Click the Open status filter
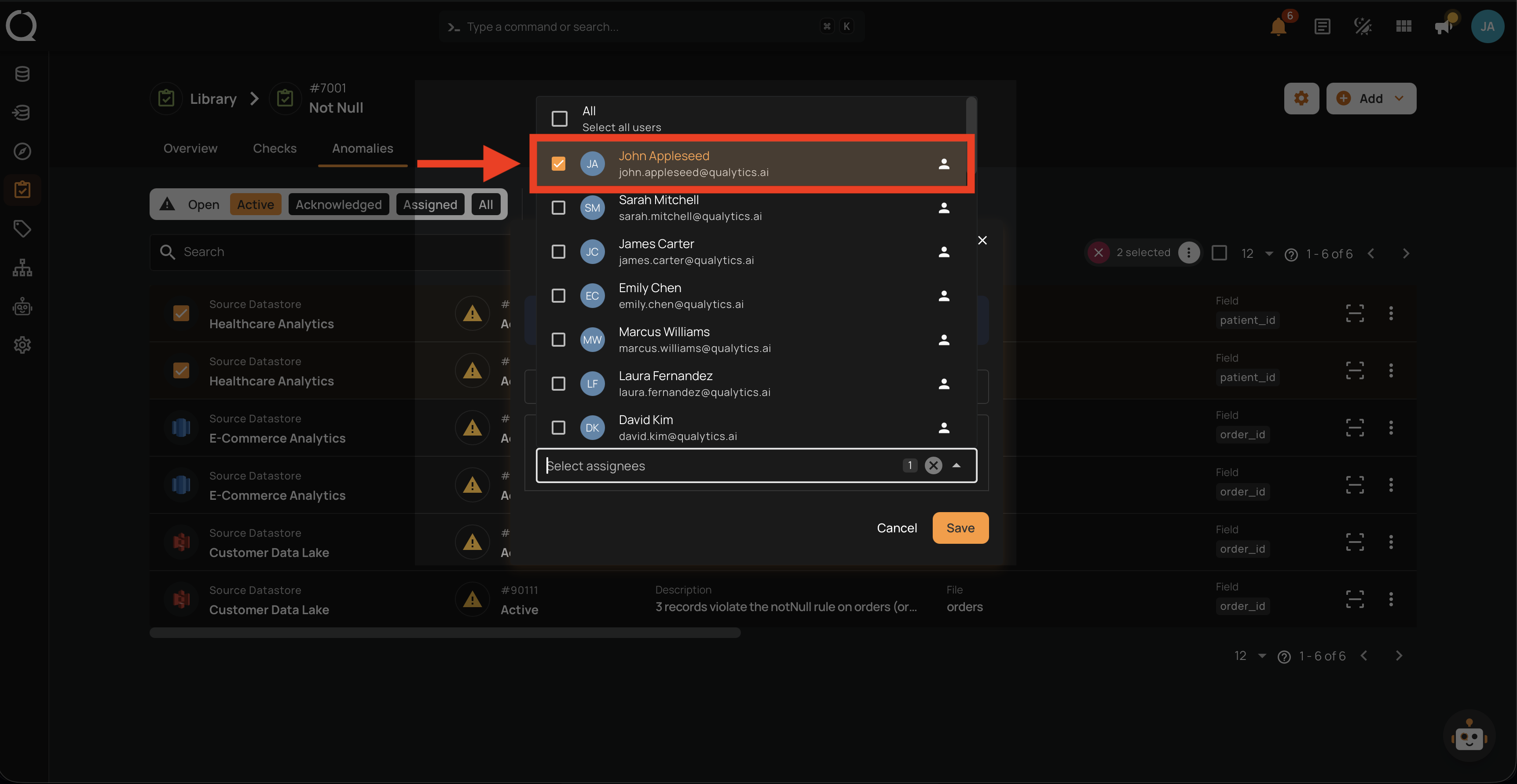The width and height of the screenshot is (1517, 784). pyautogui.click(x=203, y=205)
